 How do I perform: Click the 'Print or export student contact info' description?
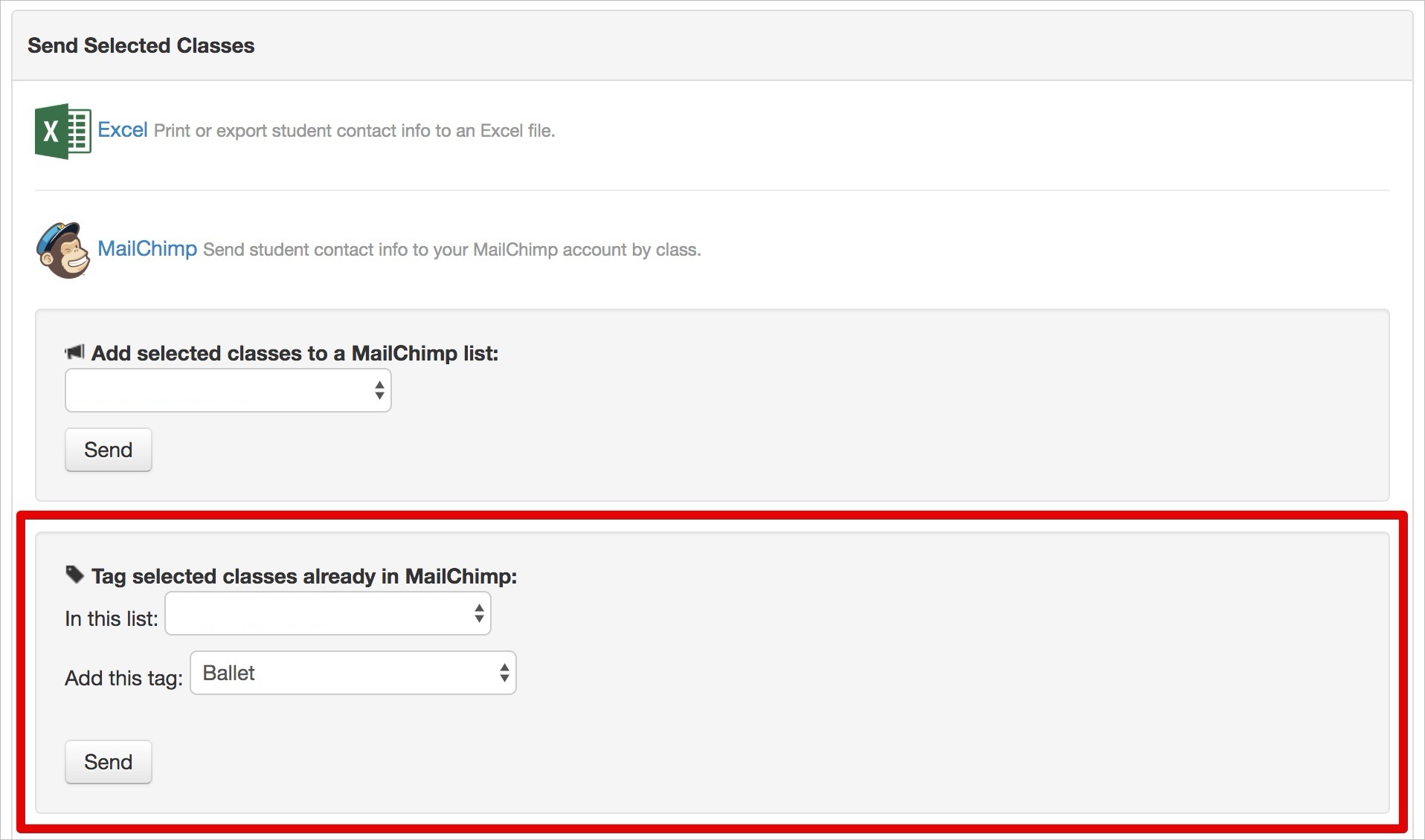click(354, 131)
